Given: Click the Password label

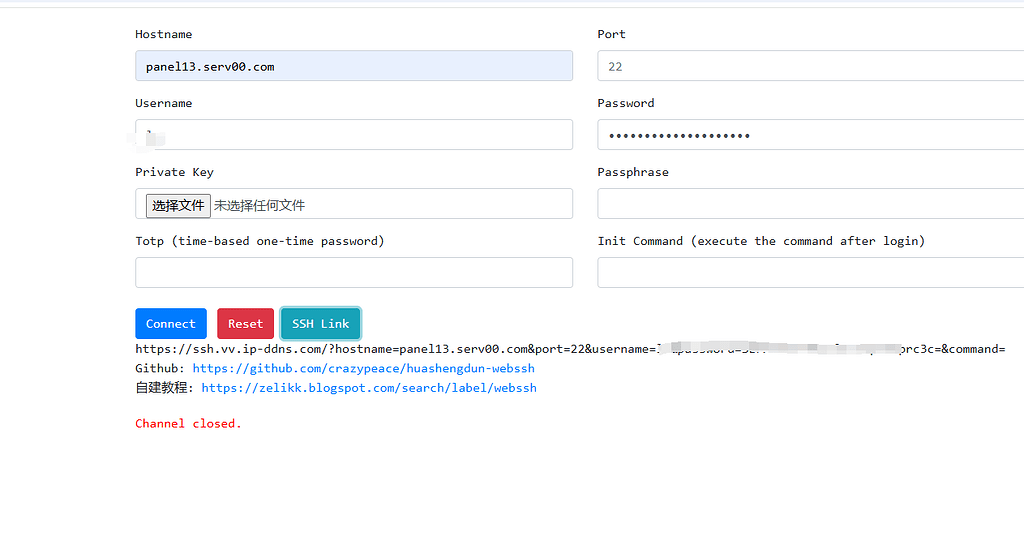Looking at the screenshot, I should pyautogui.click(x=626, y=103).
